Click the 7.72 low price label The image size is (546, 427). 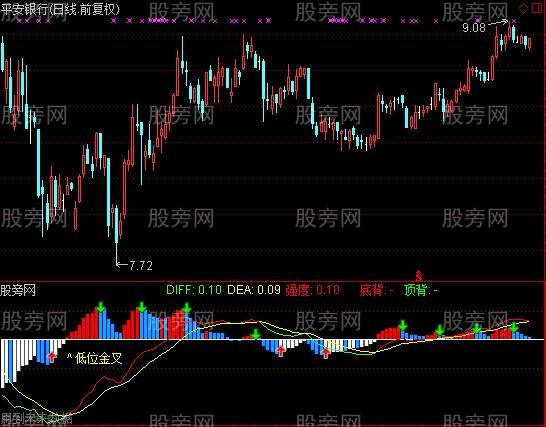141,266
